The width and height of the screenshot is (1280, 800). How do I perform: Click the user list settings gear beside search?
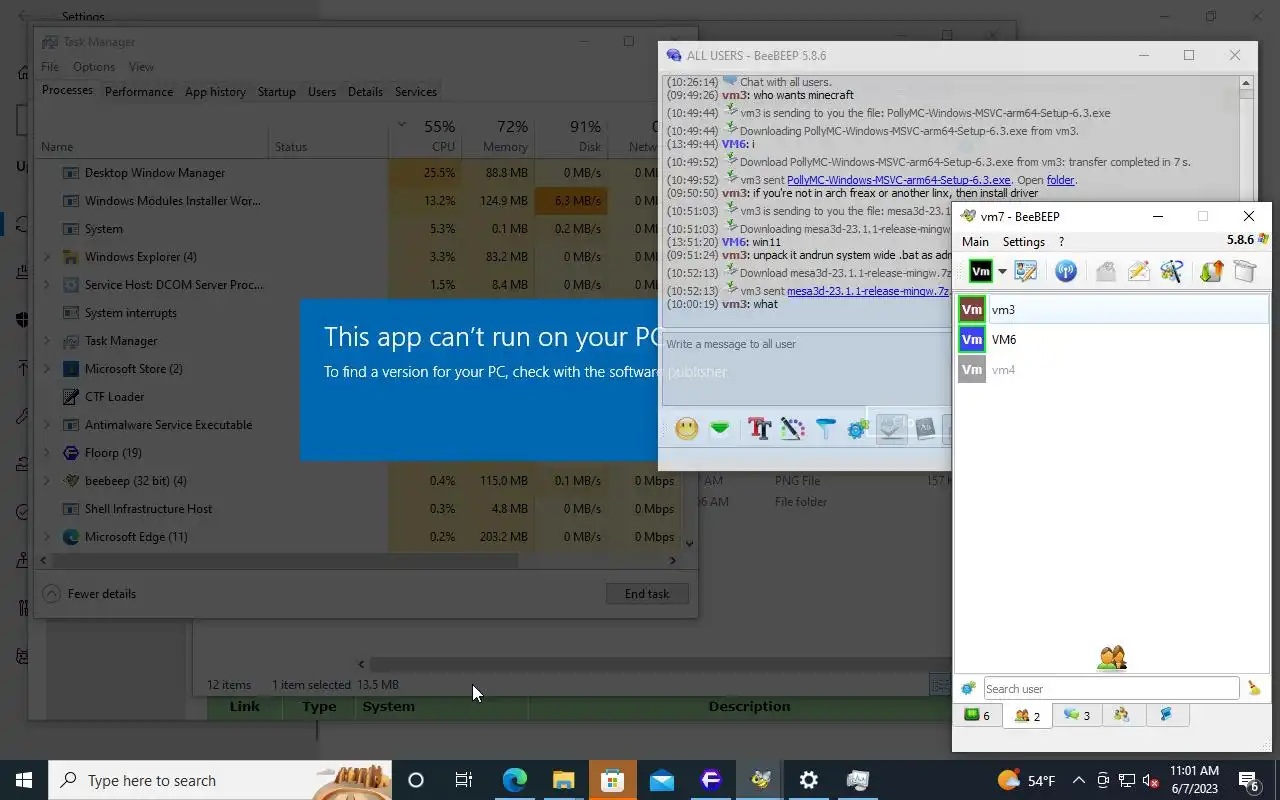pos(968,688)
